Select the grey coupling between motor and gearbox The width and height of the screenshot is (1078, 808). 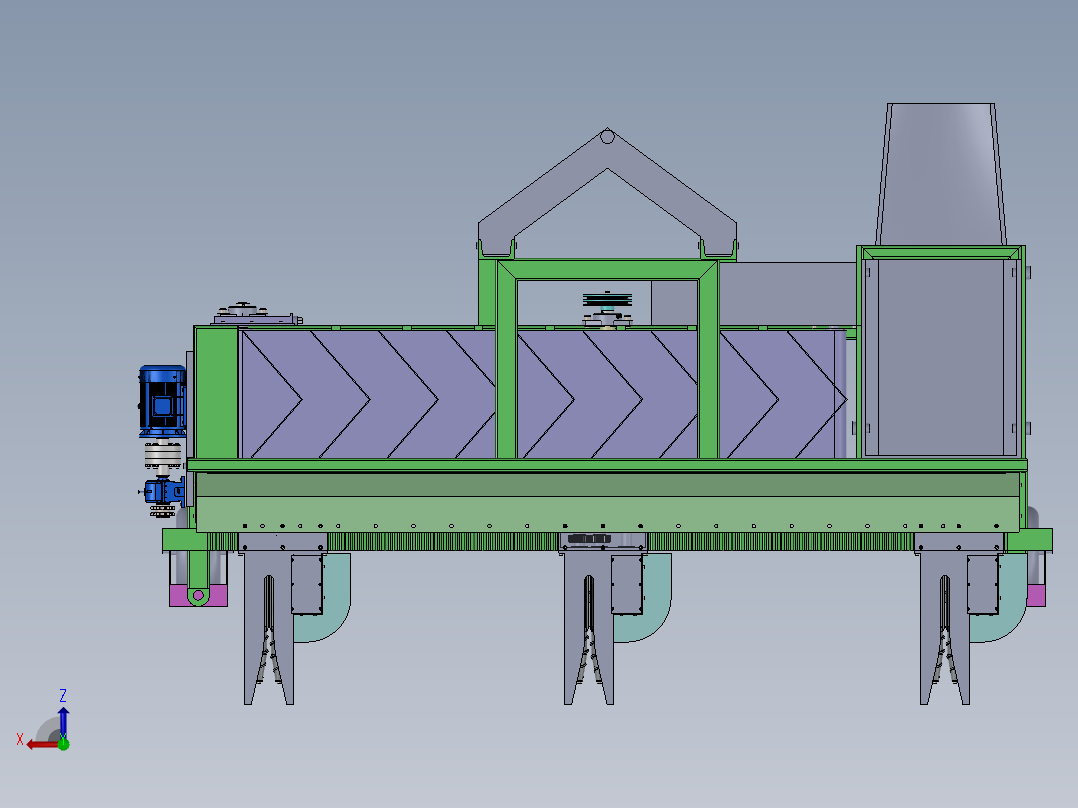click(x=163, y=455)
